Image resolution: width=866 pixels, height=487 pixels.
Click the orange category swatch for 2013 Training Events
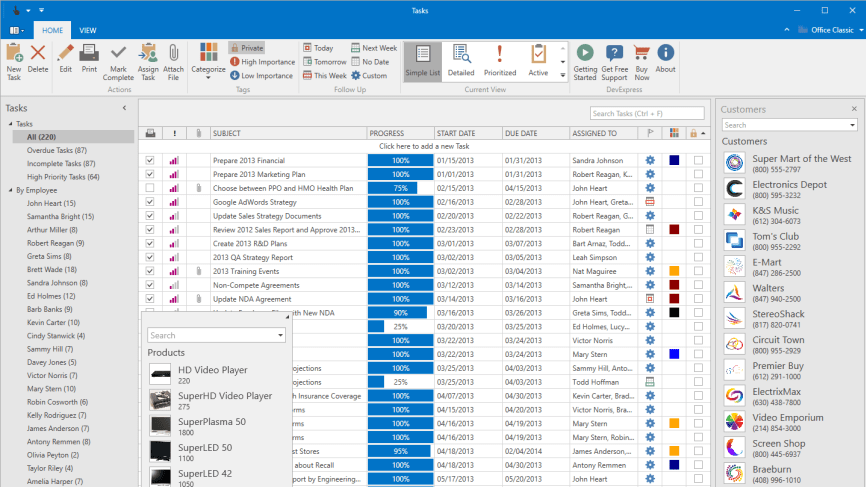pyautogui.click(x=674, y=271)
